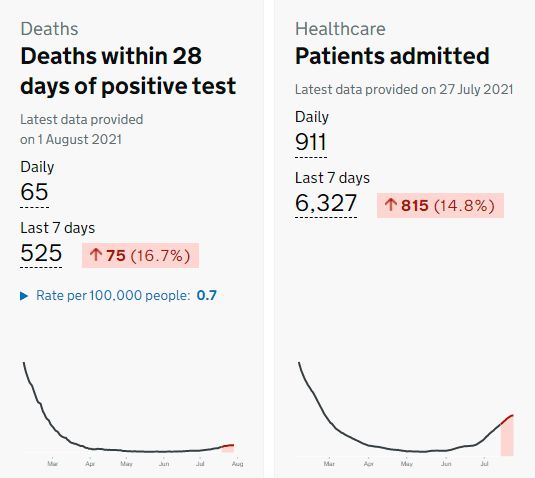Click the Jul label on admissions chart axis
This screenshot has height=478, width=535.
point(485,464)
